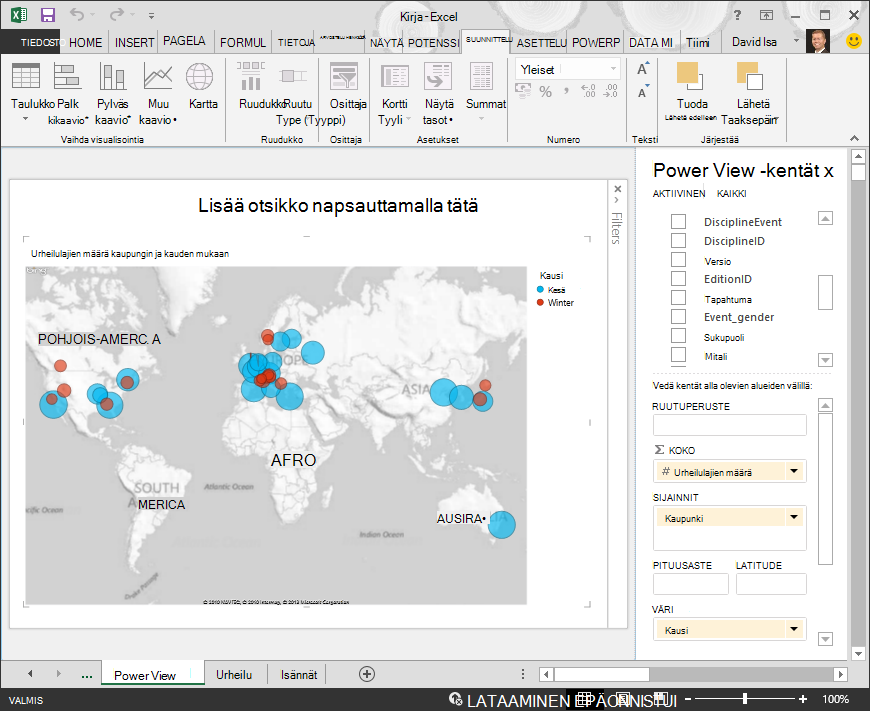Switch to the POWERP ribbon tab
Screen dimensions: 870x711
(x=596, y=42)
